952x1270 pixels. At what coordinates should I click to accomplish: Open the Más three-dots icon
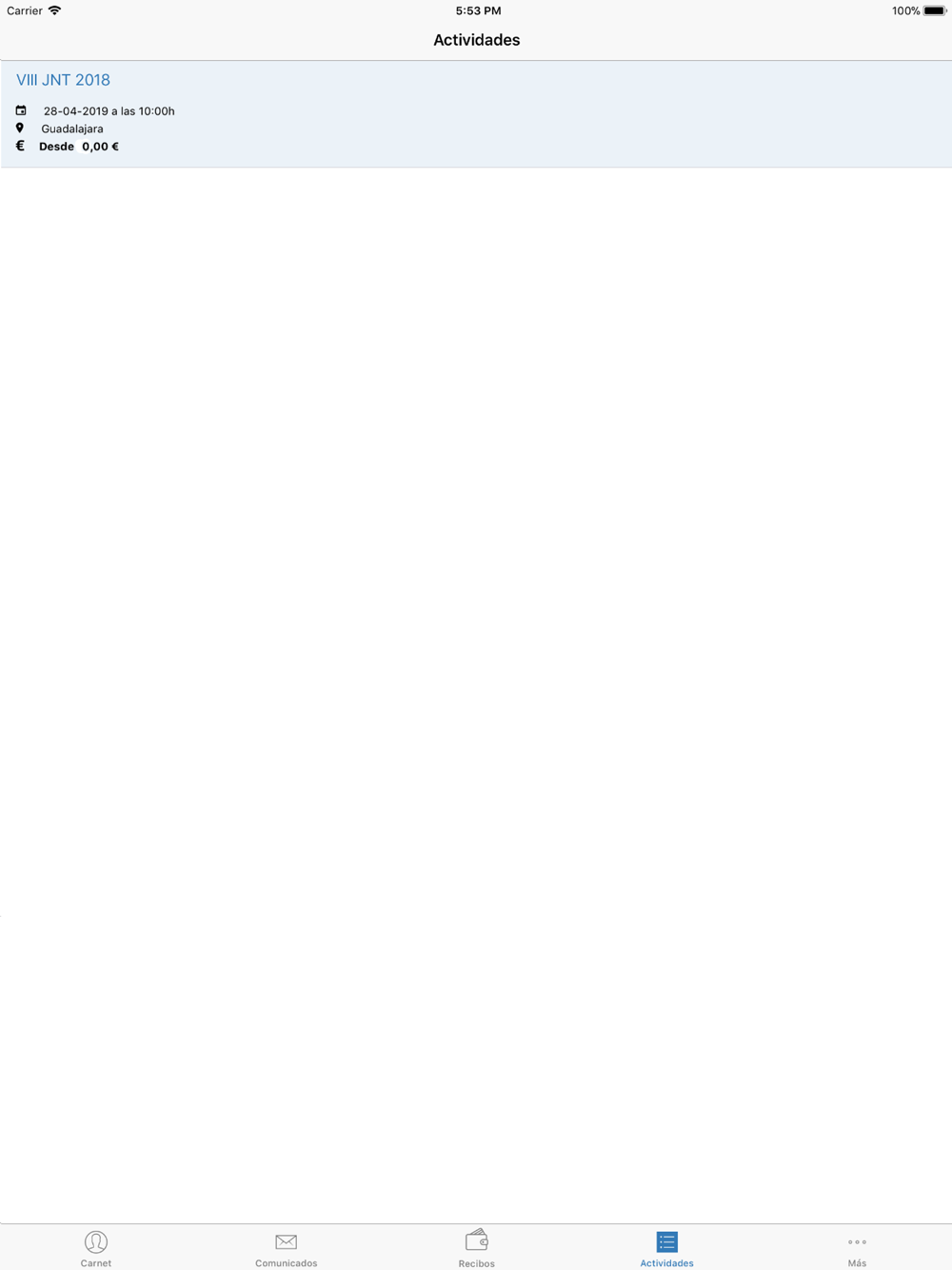pyautogui.click(x=857, y=1241)
